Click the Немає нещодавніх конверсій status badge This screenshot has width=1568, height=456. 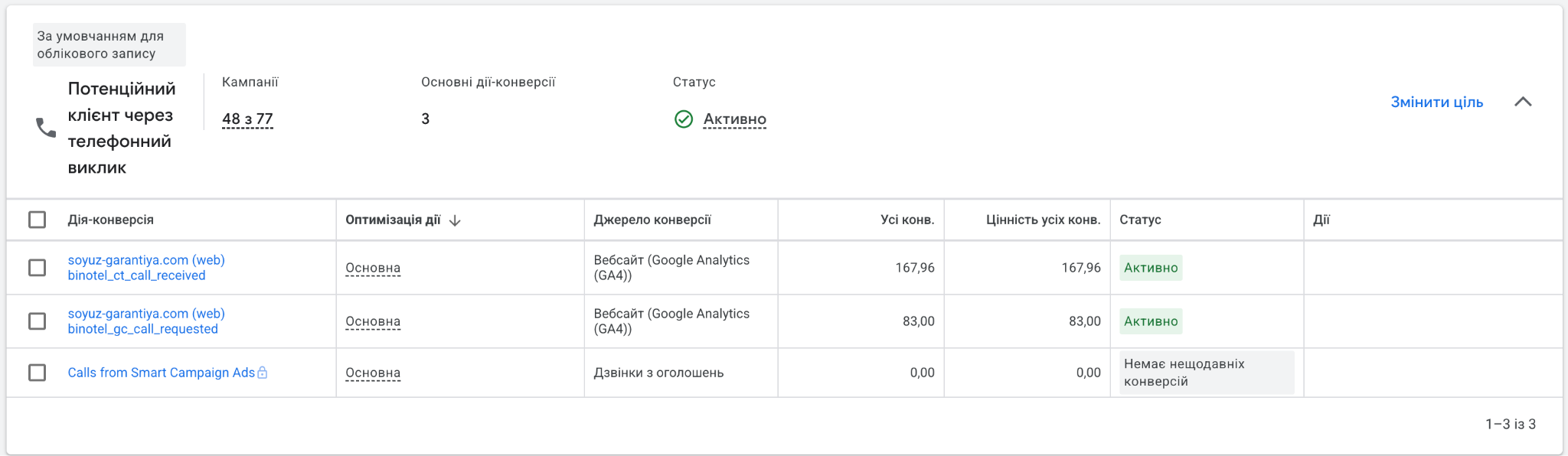click(1207, 373)
